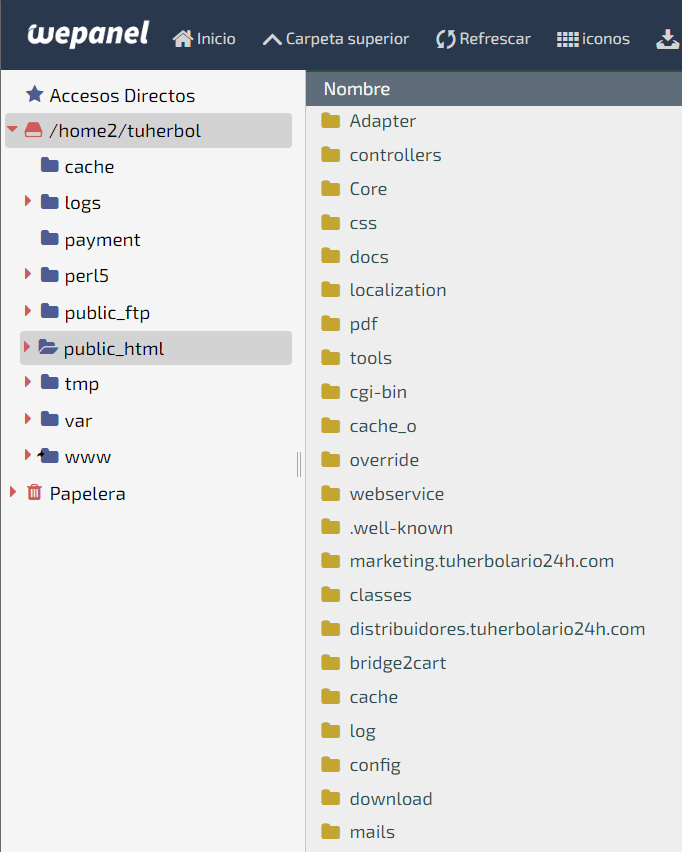
Task: Select the logs folder in sidebar
Action: 82,203
